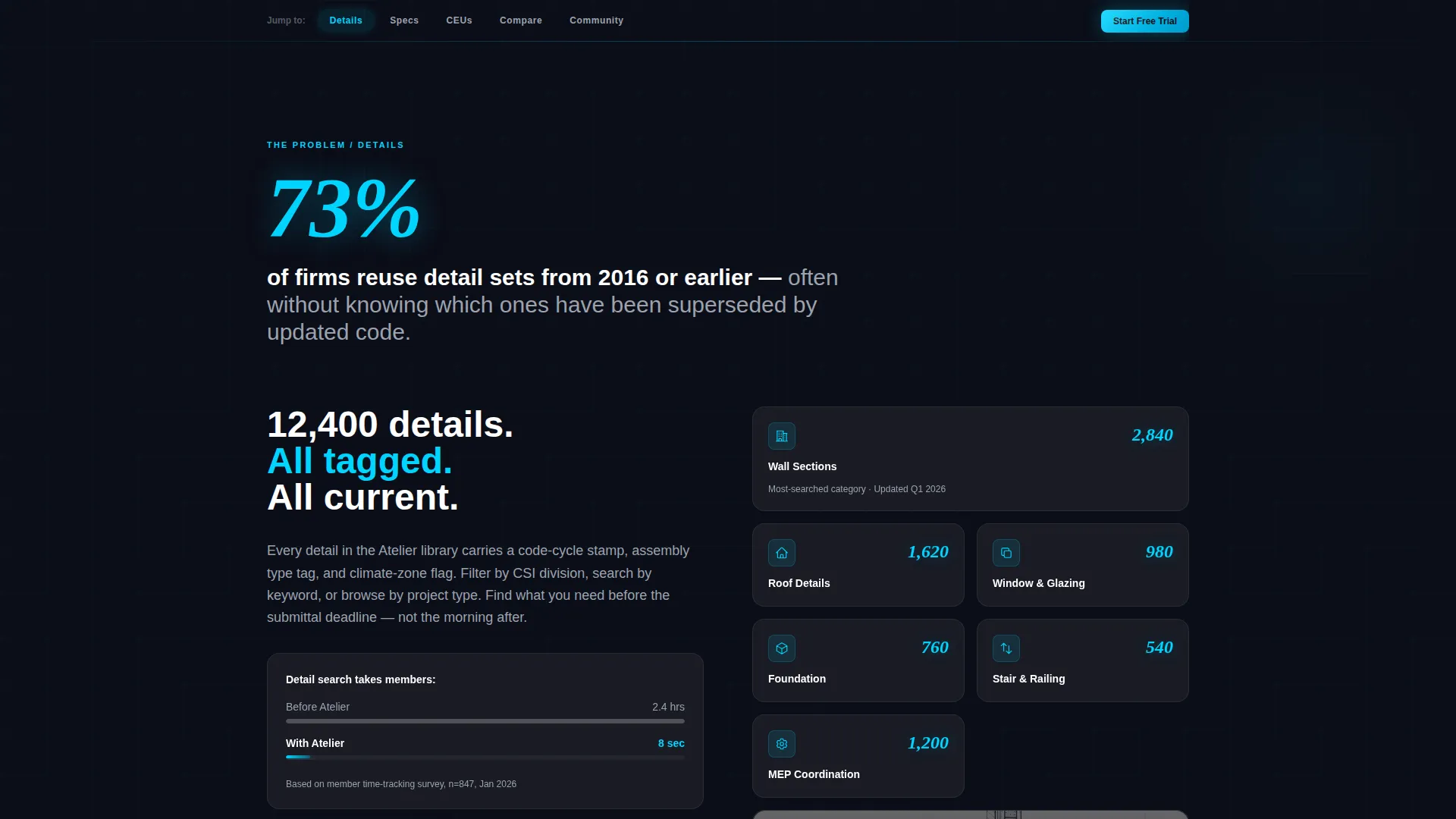Click the large 73% statistic
1456x819 pixels.
point(344,209)
